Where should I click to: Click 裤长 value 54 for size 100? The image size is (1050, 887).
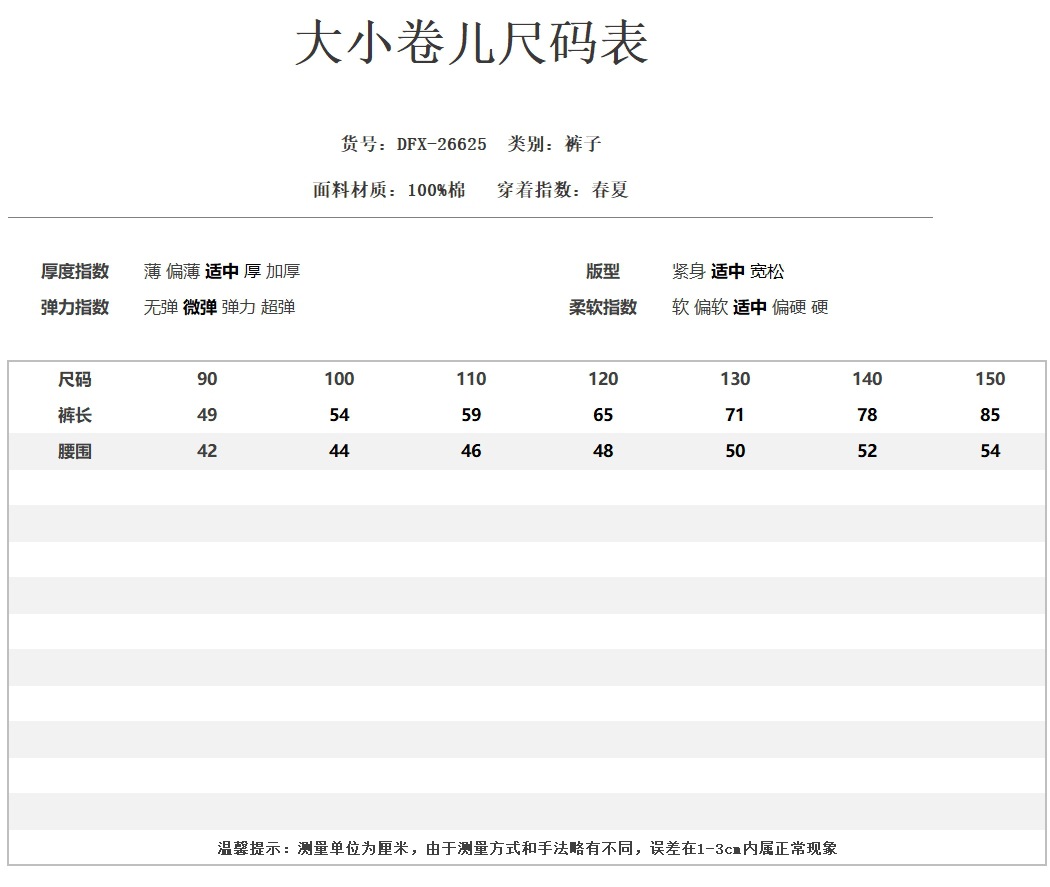[340, 415]
